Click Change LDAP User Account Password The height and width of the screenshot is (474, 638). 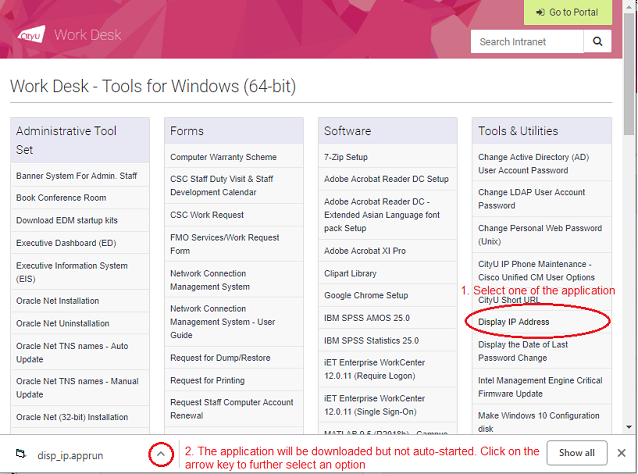click(531, 198)
